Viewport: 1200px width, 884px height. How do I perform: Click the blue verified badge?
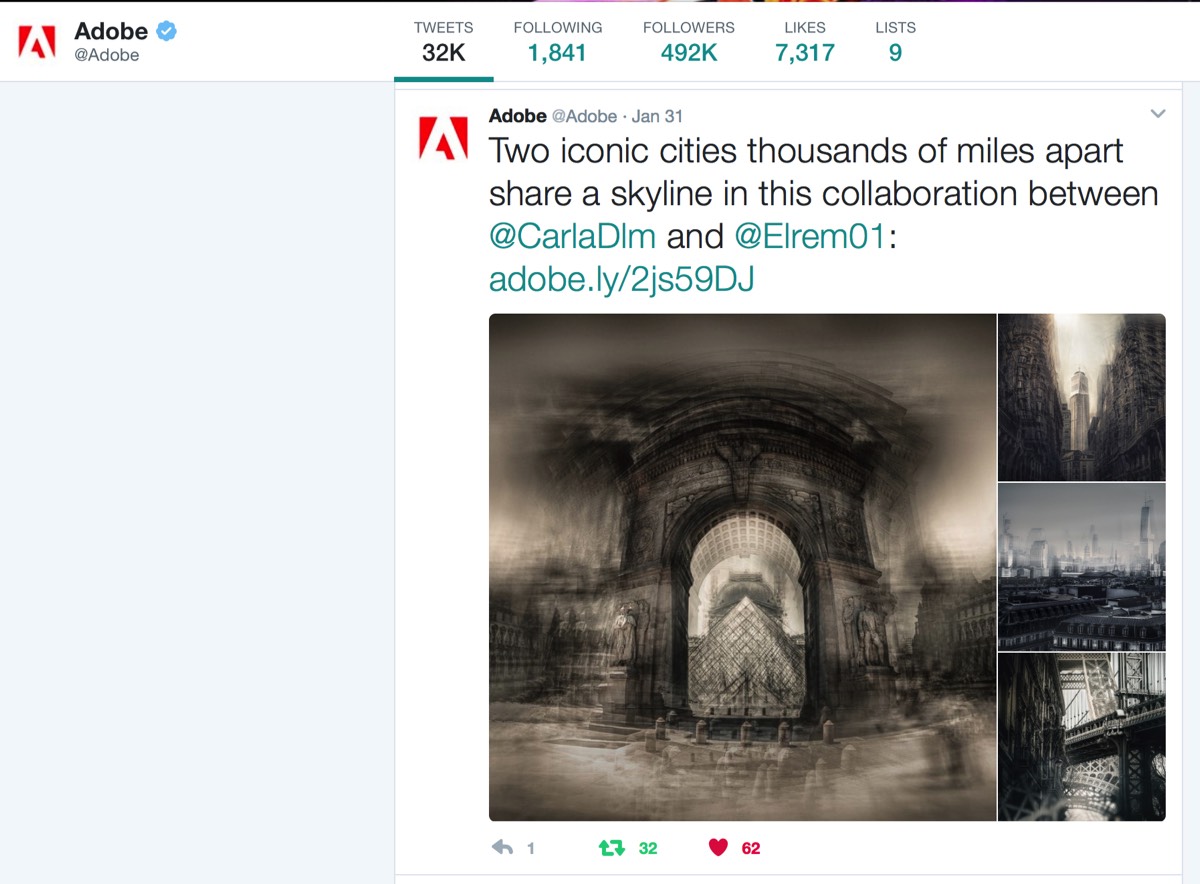(167, 31)
